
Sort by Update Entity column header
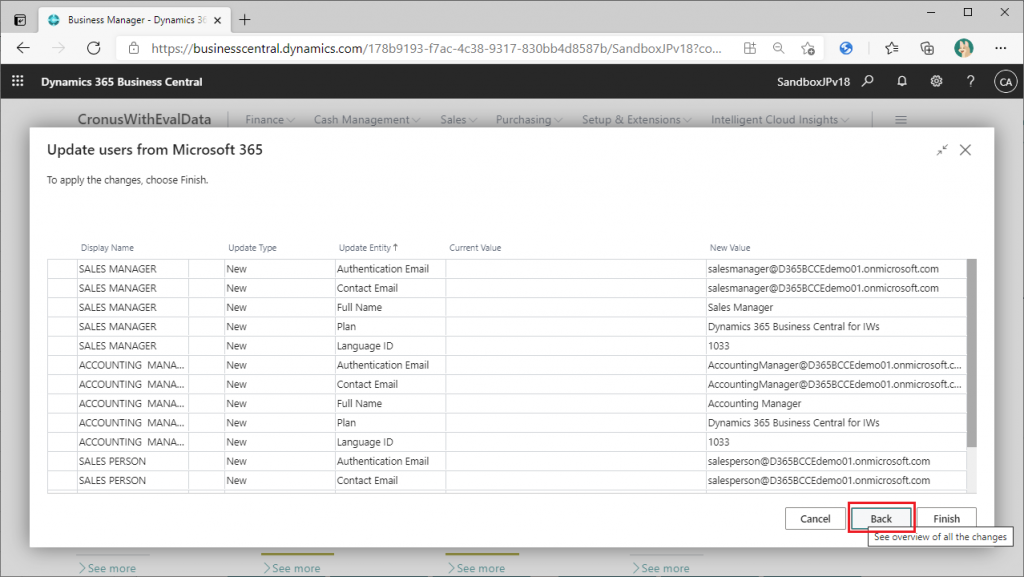[x=368, y=248]
